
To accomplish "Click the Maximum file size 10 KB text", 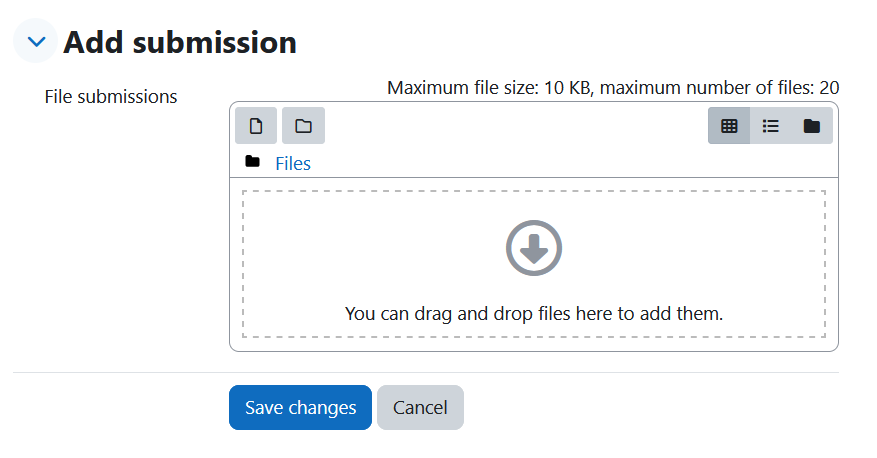I will (x=489, y=88).
